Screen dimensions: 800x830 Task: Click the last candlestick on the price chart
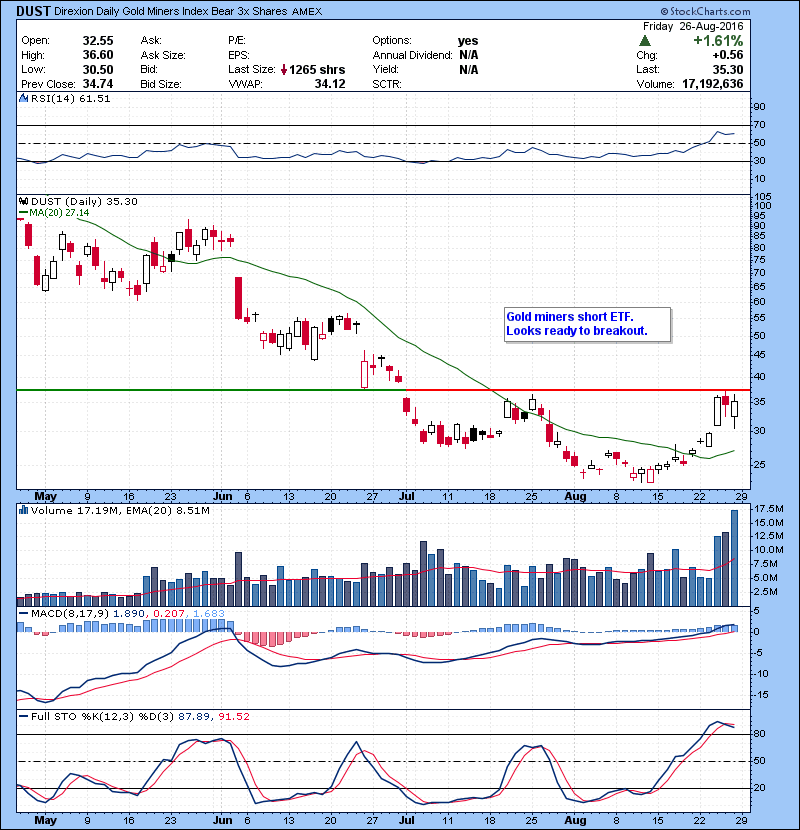point(734,411)
